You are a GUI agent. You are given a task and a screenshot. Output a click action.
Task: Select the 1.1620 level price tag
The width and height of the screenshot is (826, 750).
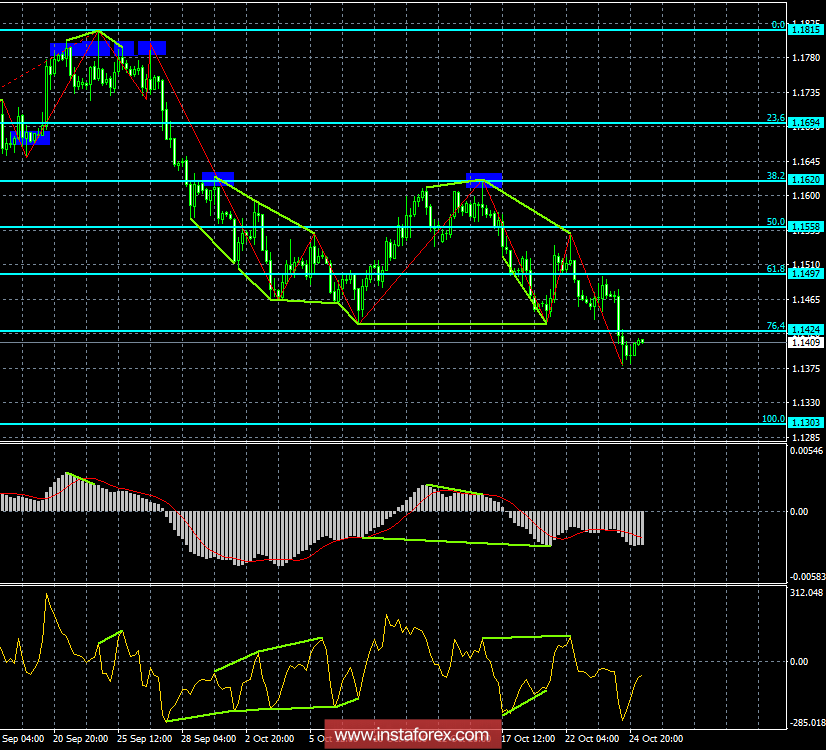point(806,180)
